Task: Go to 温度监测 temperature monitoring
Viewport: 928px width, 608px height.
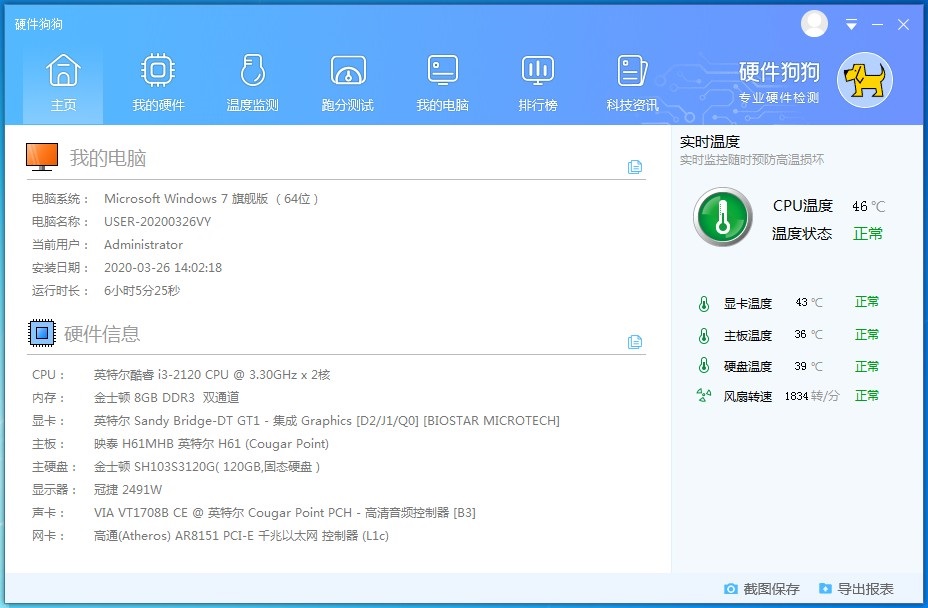Action: tap(252, 82)
